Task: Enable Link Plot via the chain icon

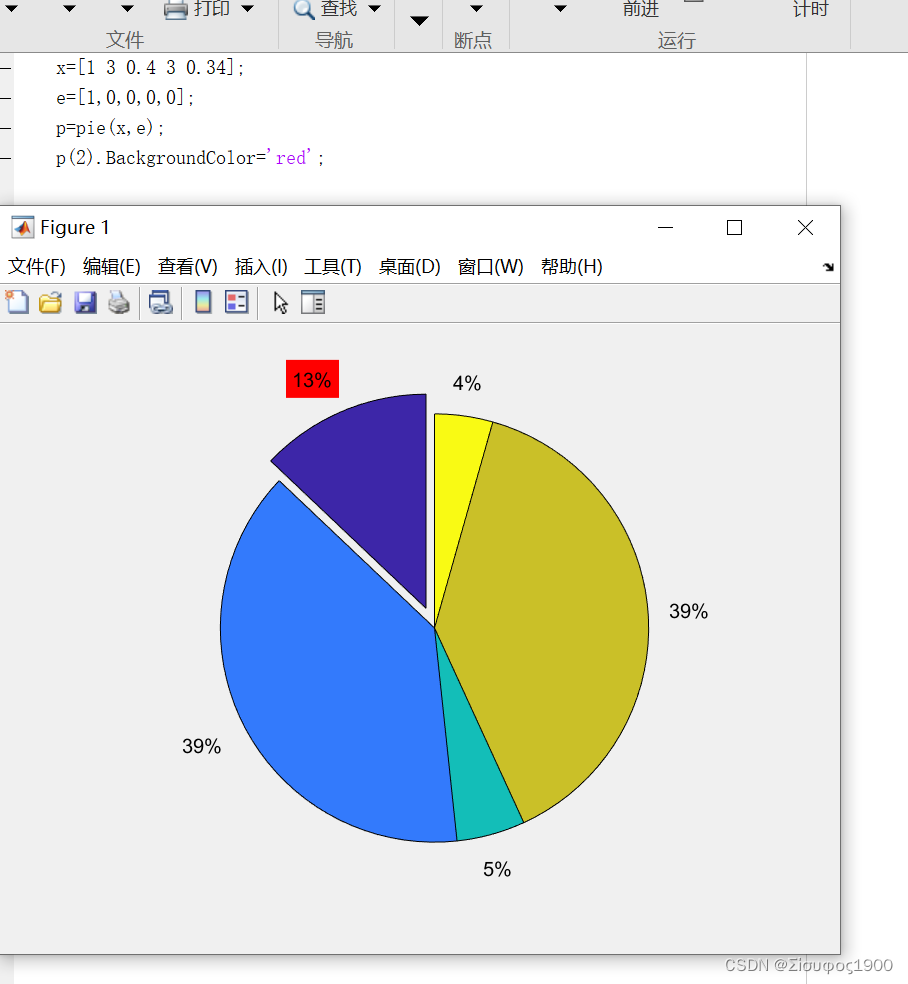Action: [x=160, y=301]
